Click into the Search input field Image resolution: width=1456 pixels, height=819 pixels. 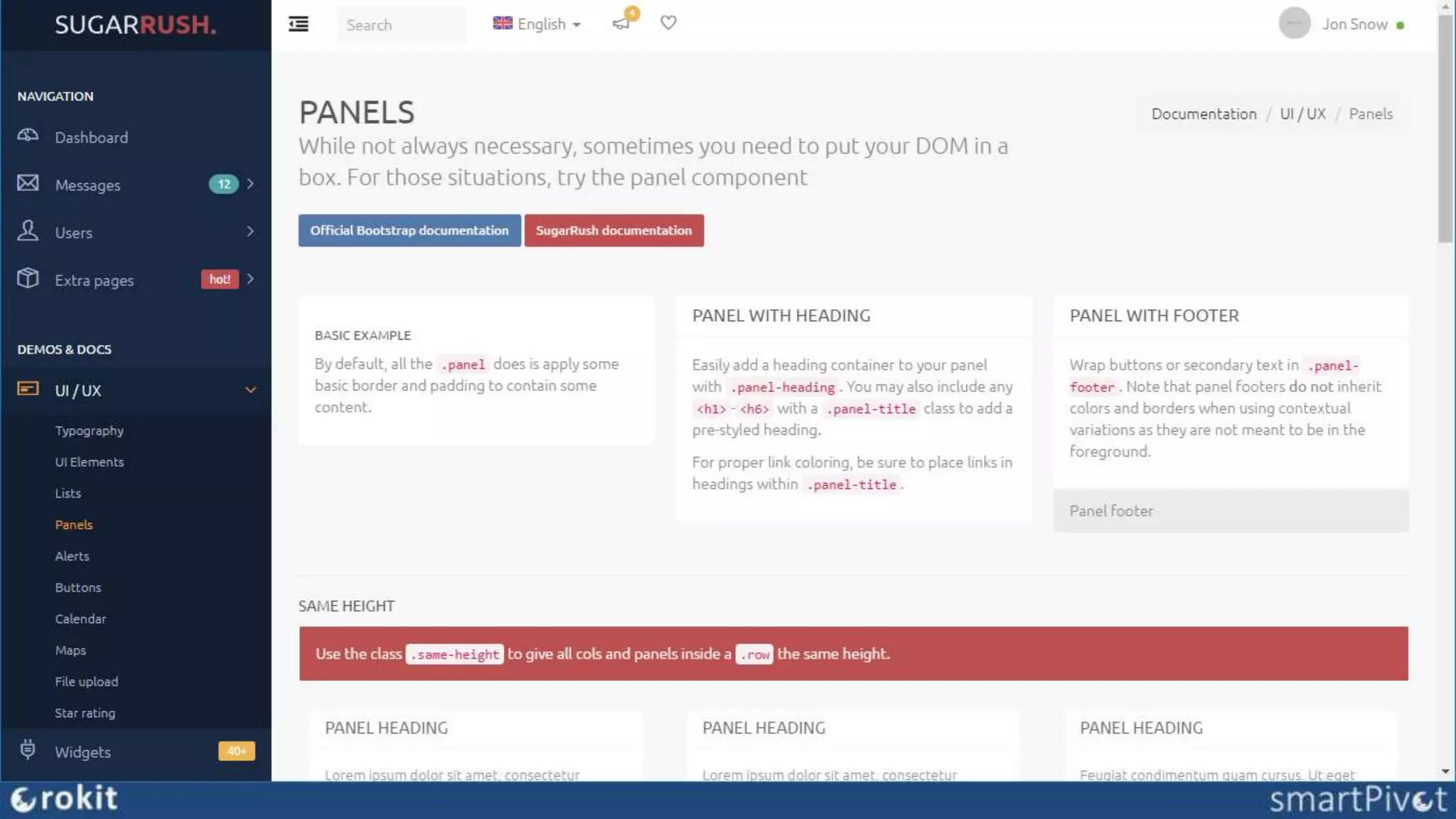(401, 25)
